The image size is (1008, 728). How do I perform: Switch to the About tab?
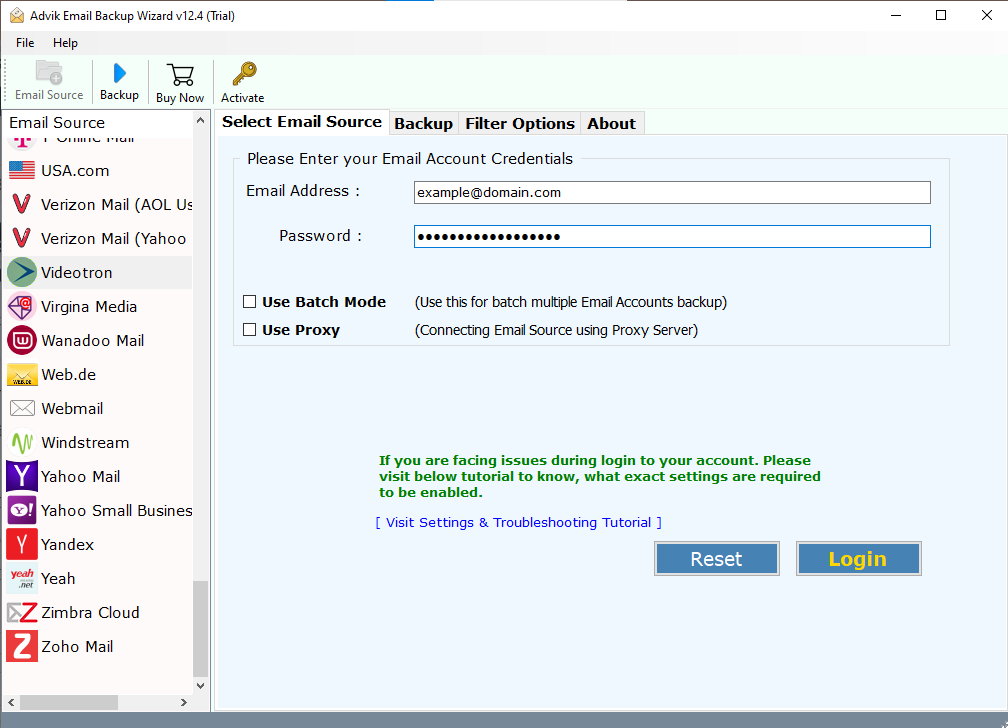(611, 123)
